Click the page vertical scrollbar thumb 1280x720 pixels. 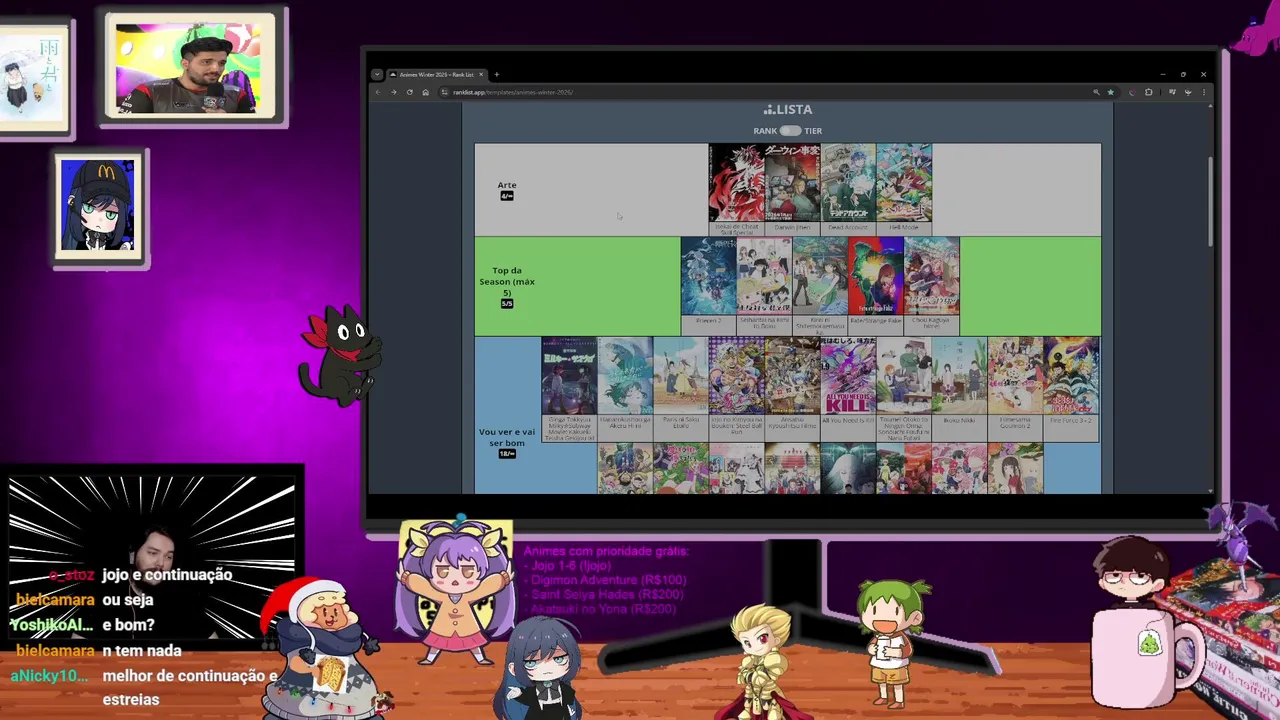pyautogui.click(x=1210, y=202)
